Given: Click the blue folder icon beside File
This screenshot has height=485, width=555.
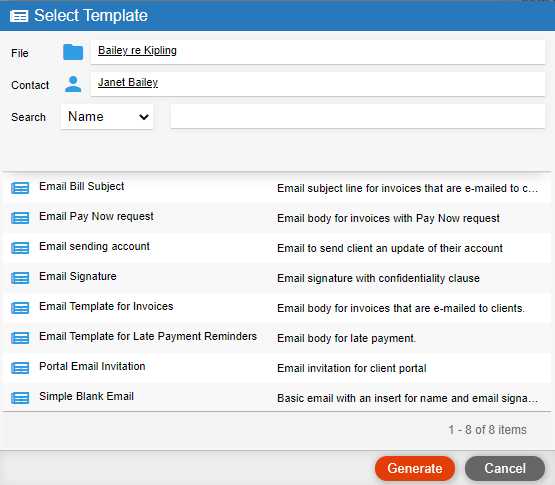Looking at the screenshot, I should click(73, 52).
